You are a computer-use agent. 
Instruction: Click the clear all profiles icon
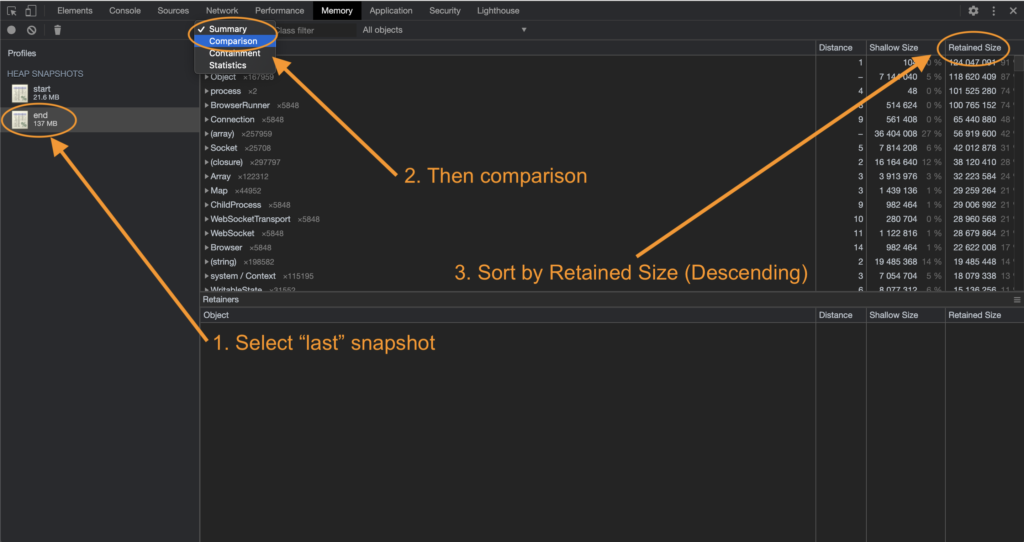31,30
